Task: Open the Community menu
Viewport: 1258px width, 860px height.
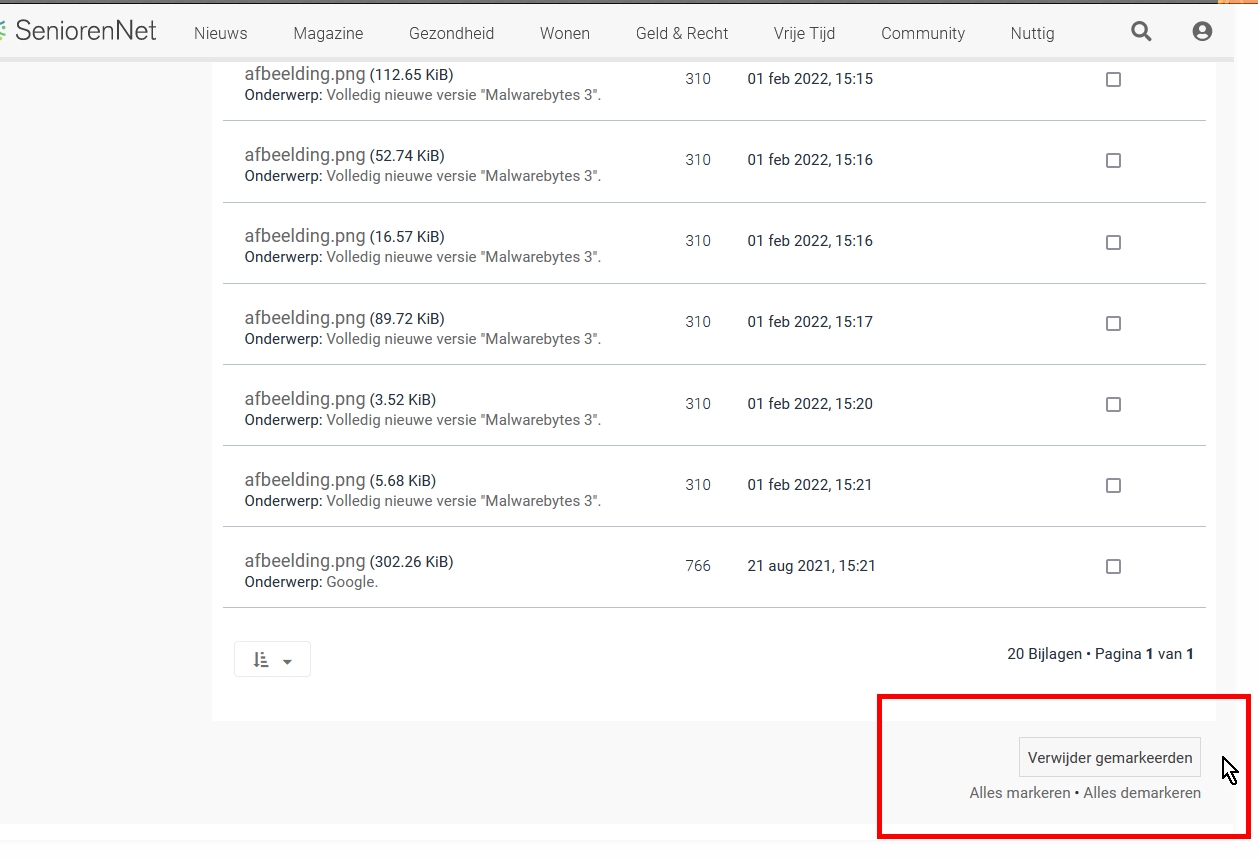Action: click(x=922, y=34)
